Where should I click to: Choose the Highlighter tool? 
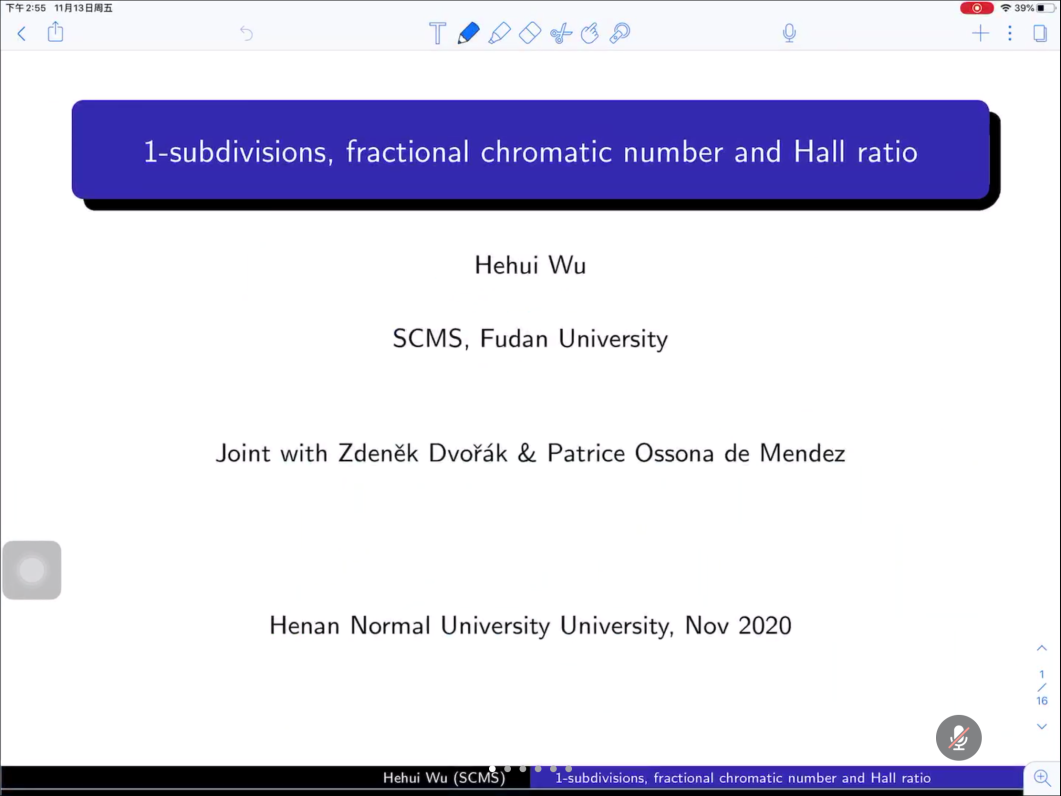pyautogui.click(x=499, y=33)
